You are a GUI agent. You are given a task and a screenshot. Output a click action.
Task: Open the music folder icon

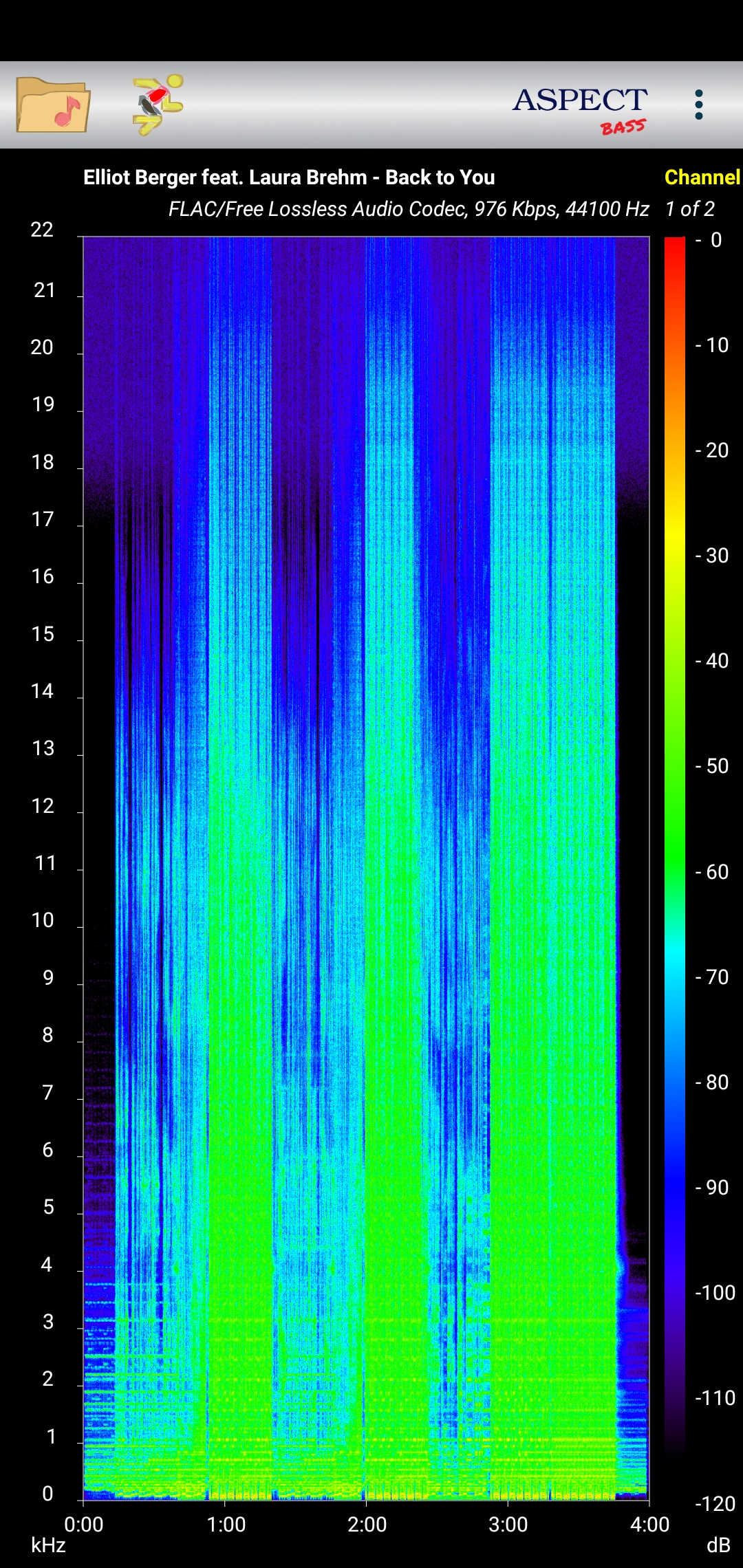pyautogui.click(x=54, y=105)
